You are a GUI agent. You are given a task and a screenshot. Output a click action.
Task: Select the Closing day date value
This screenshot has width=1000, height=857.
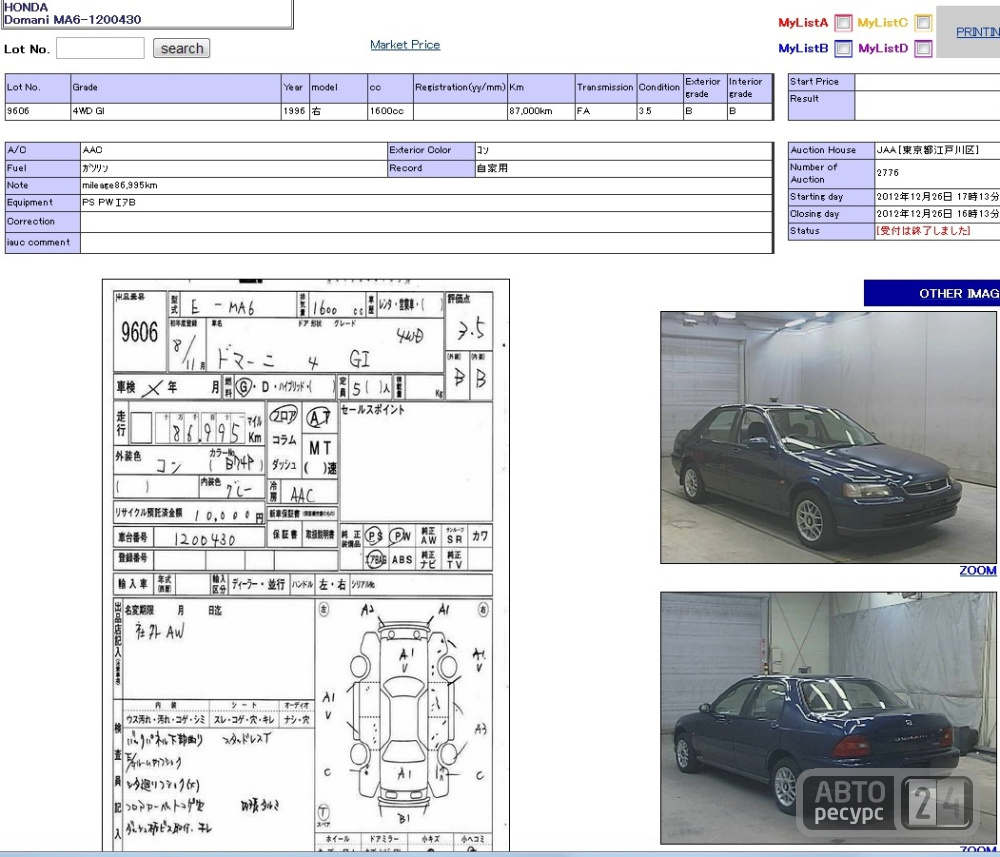(x=938, y=214)
